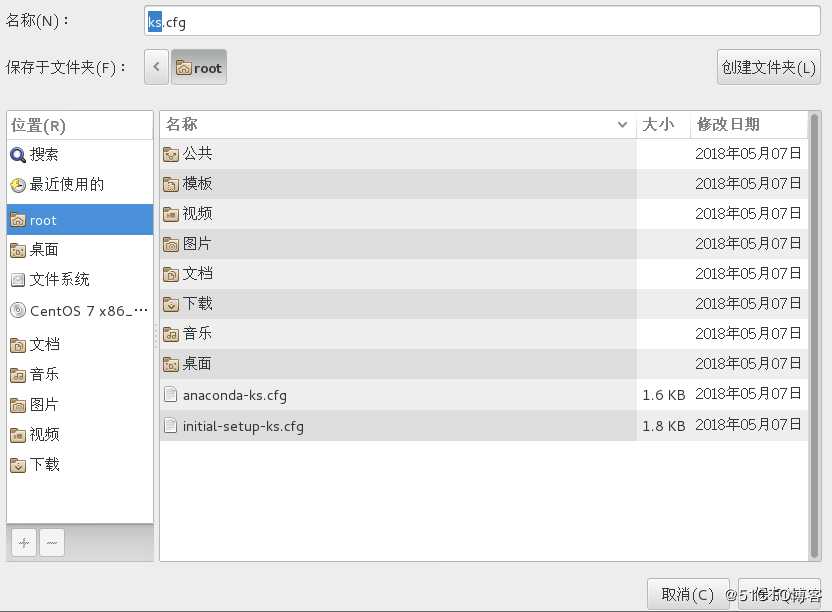Screen dimensions: 832x612
Task: Select the 文档 folder in file list
Action: [483, 274]
